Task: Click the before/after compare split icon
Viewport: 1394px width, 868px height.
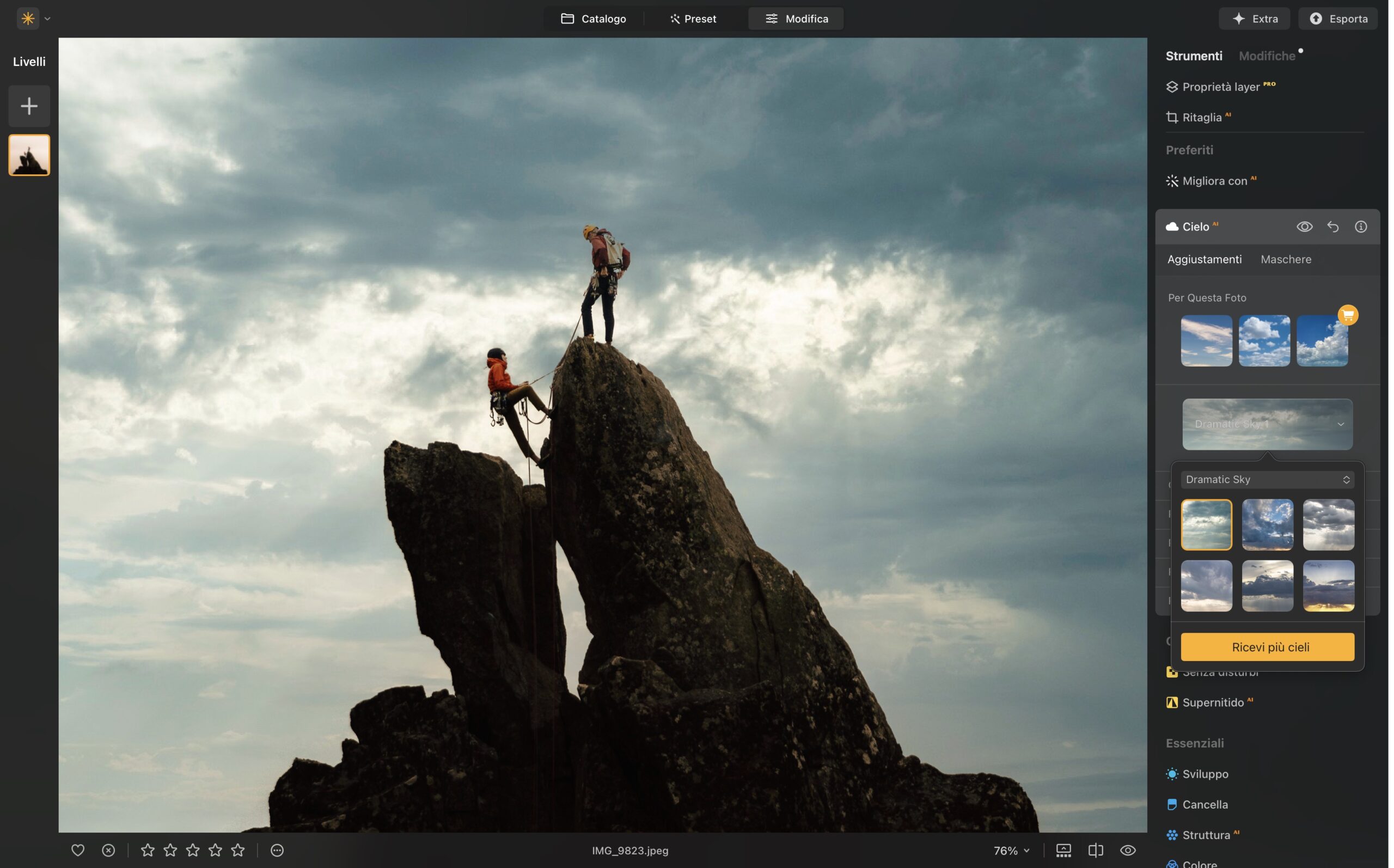Action: (x=1096, y=850)
